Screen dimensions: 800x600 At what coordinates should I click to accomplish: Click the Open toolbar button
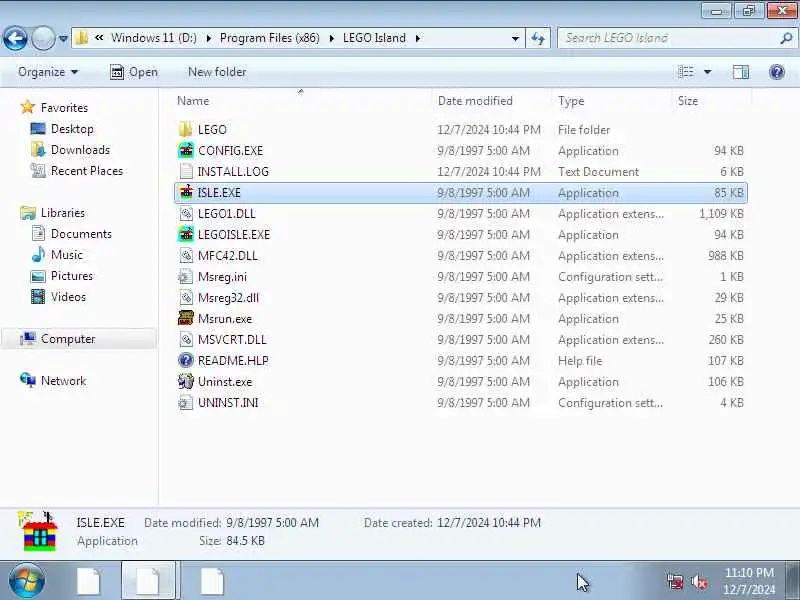134,72
